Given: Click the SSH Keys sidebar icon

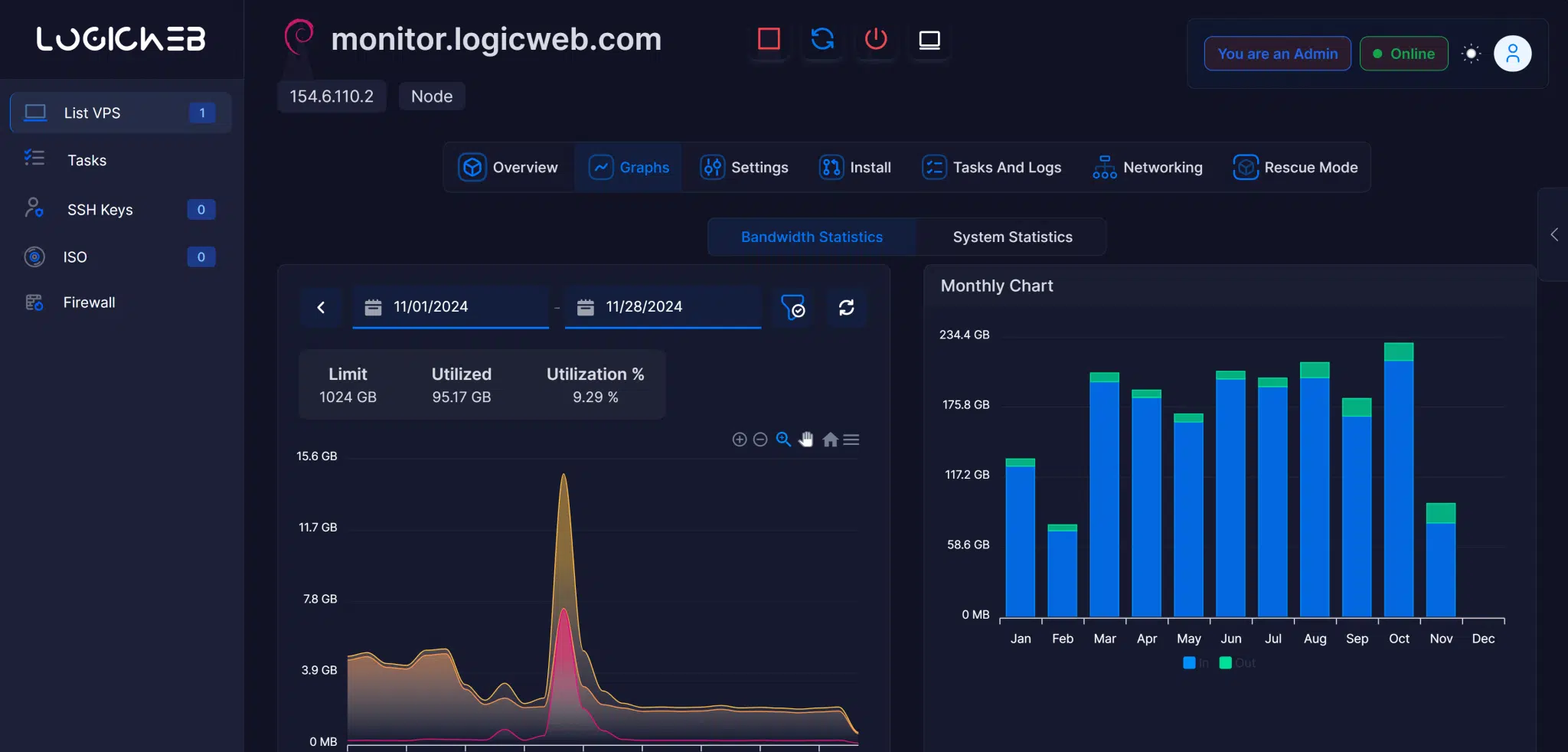Looking at the screenshot, I should tap(34, 208).
